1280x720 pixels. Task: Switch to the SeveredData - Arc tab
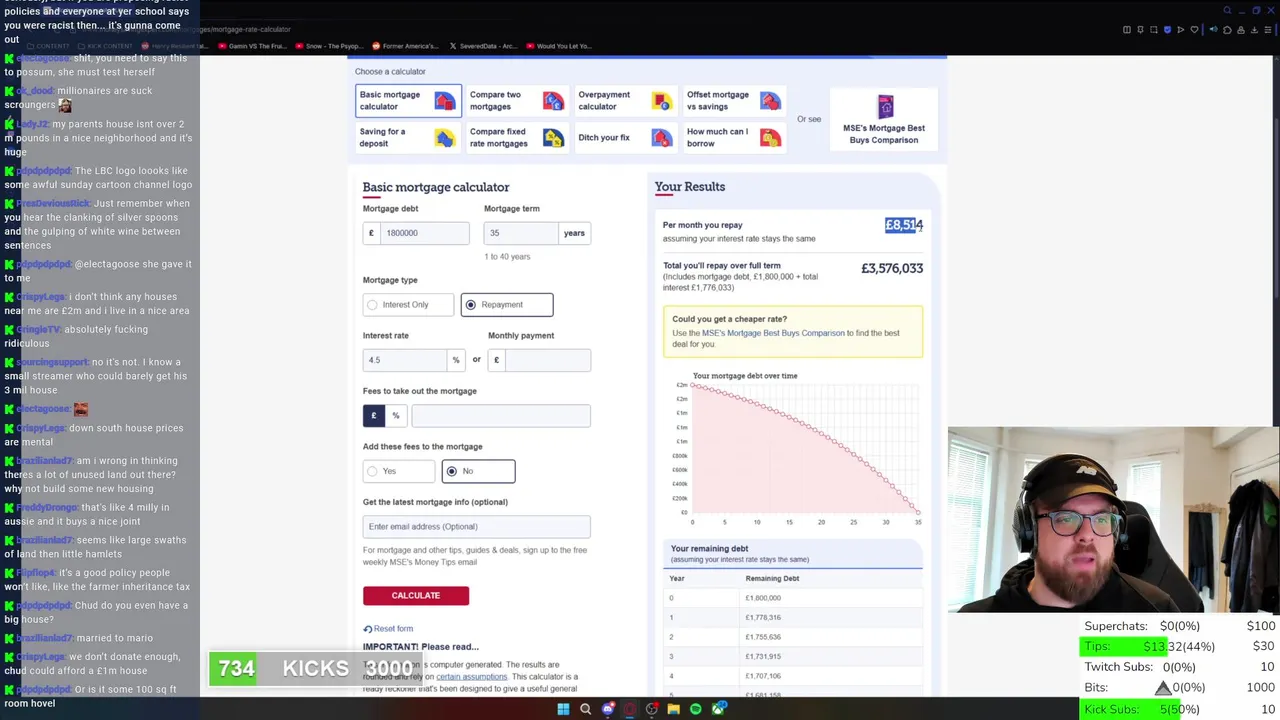pos(483,46)
